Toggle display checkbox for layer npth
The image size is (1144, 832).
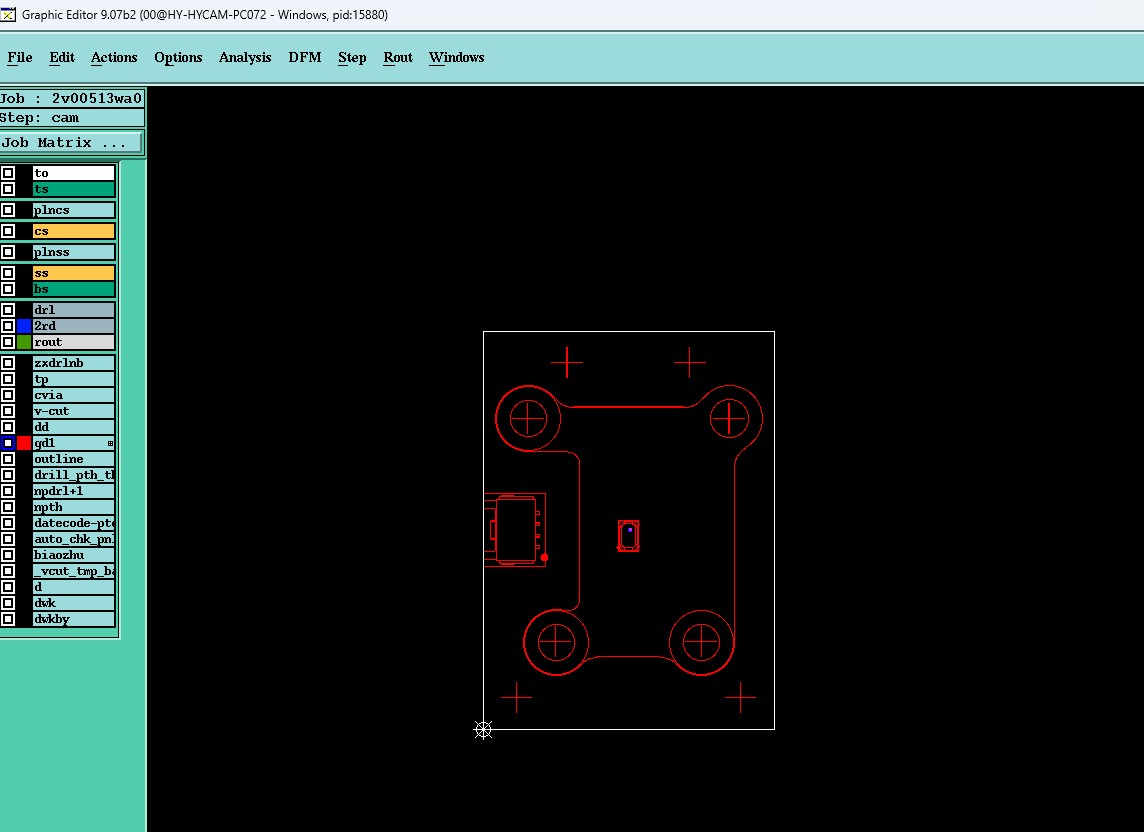coord(8,507)
